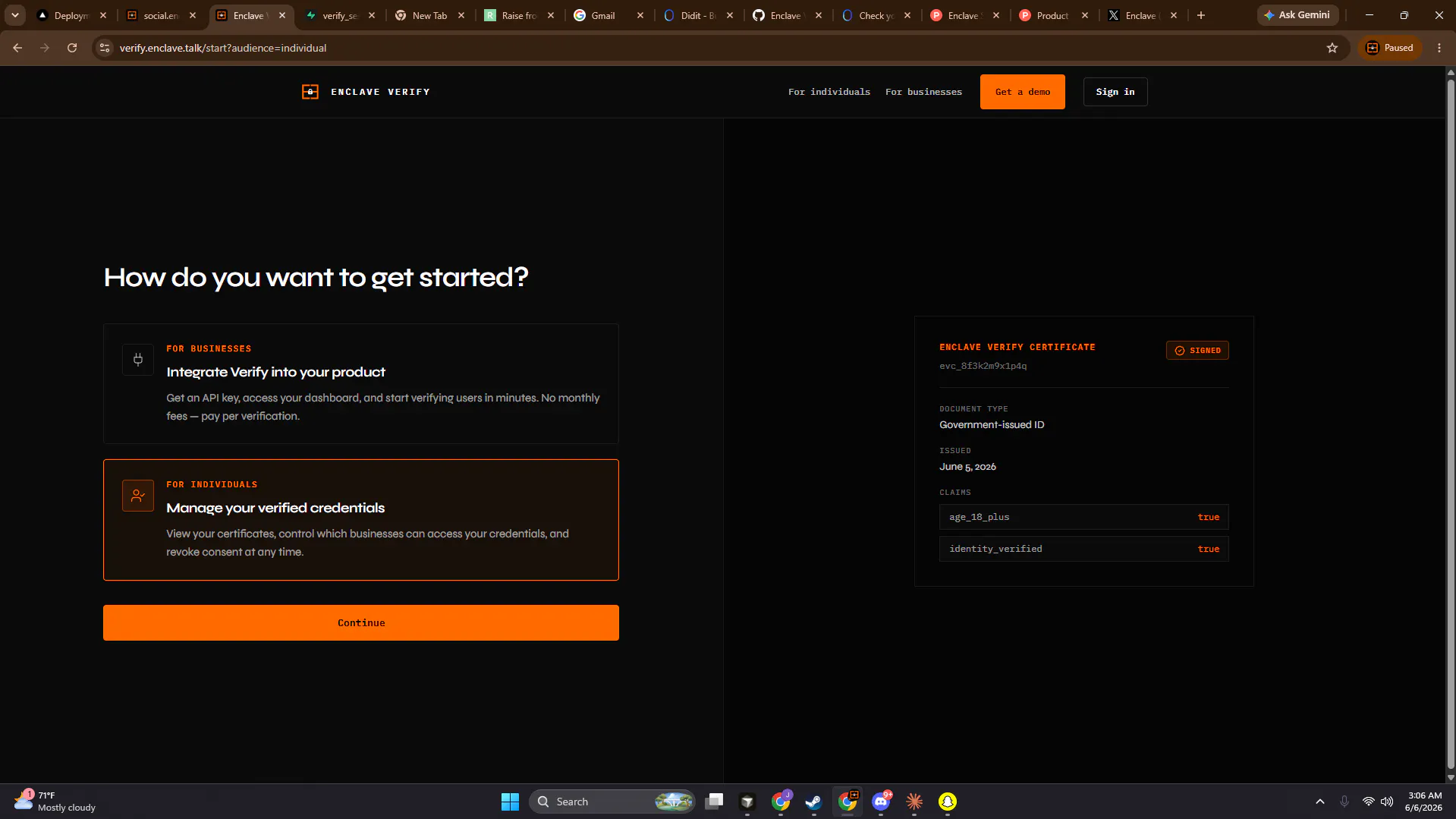Select the For Businesses option card
The height and width of the screenshot is (819, 1456).
(x=361, y=384)
